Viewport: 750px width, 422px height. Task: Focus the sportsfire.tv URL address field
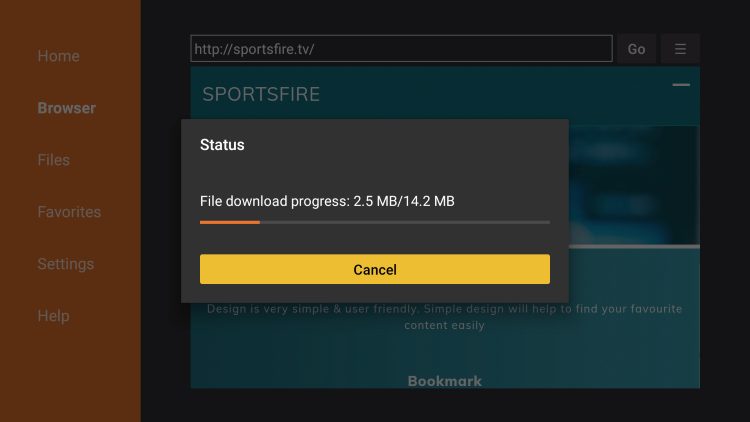[401, 49]
